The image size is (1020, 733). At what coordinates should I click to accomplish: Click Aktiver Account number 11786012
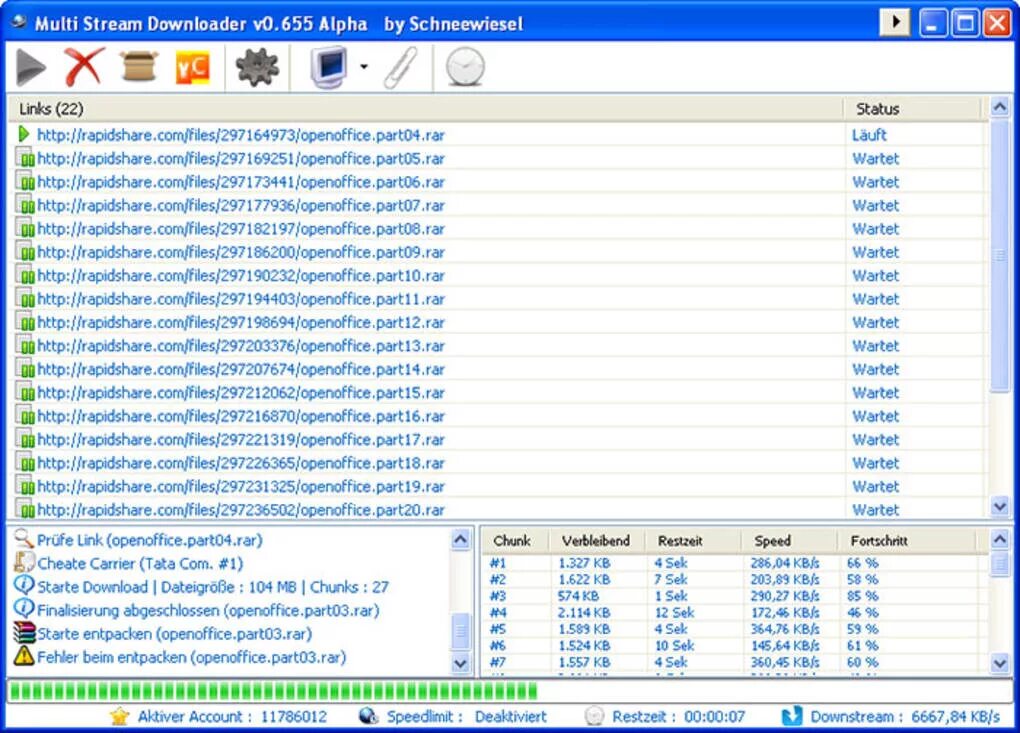point(293,717)
